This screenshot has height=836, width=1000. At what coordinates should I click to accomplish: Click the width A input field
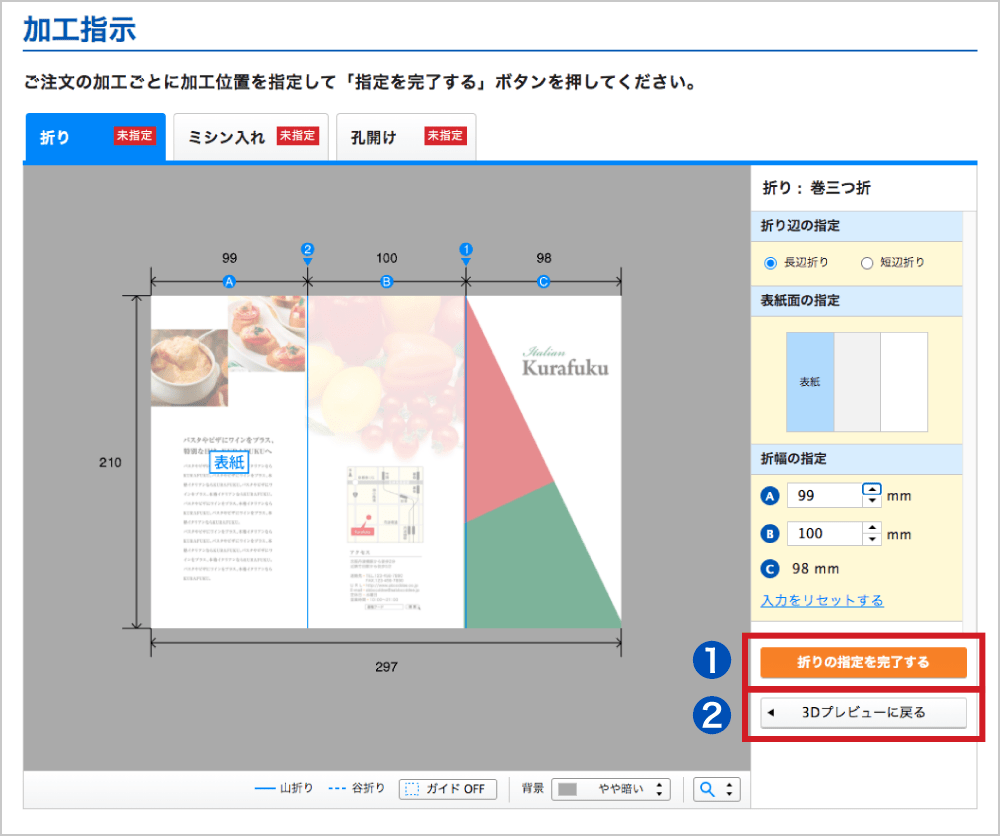pos(822,495)
